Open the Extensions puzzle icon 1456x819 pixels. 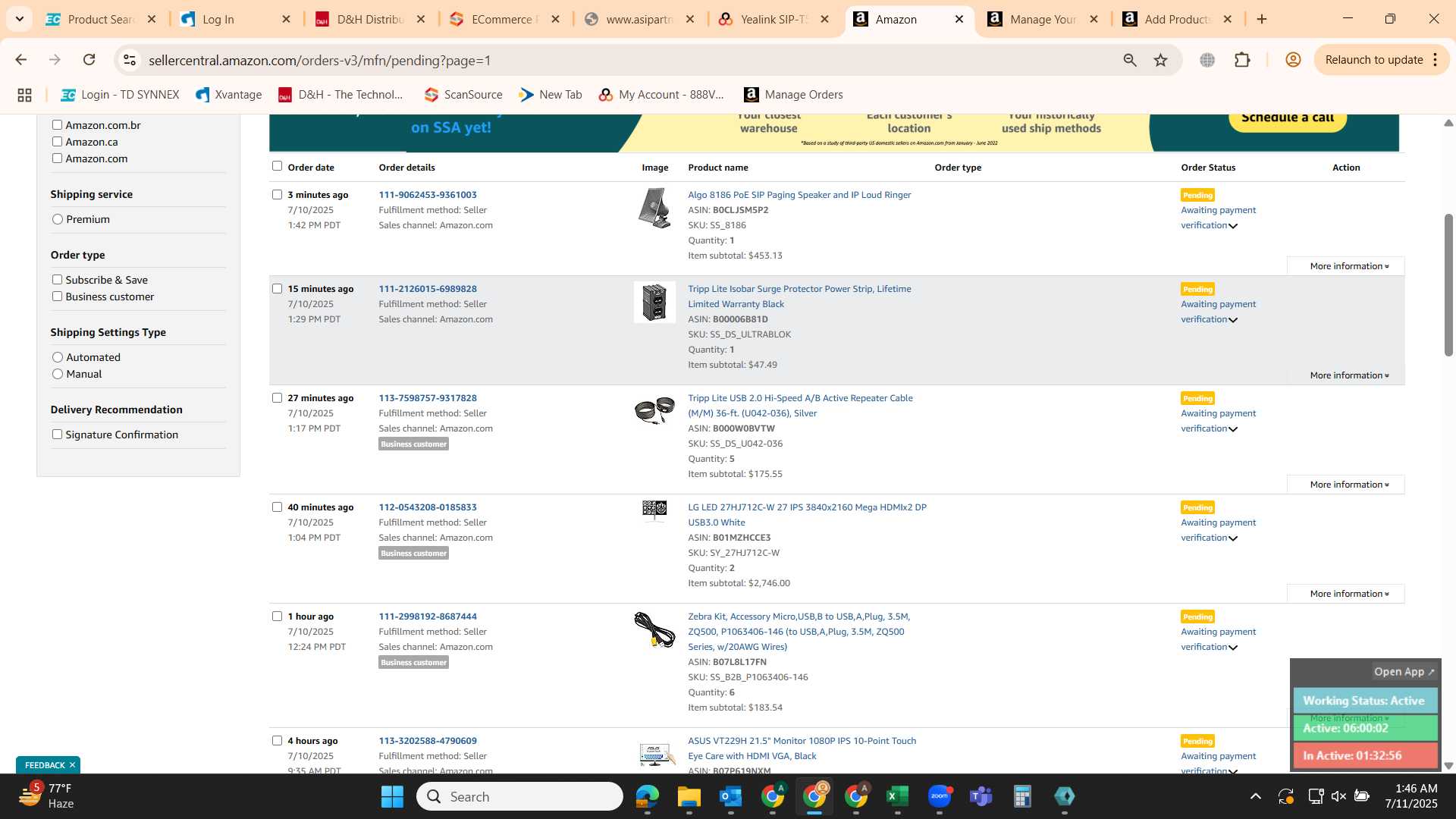tap(1242, 60)
